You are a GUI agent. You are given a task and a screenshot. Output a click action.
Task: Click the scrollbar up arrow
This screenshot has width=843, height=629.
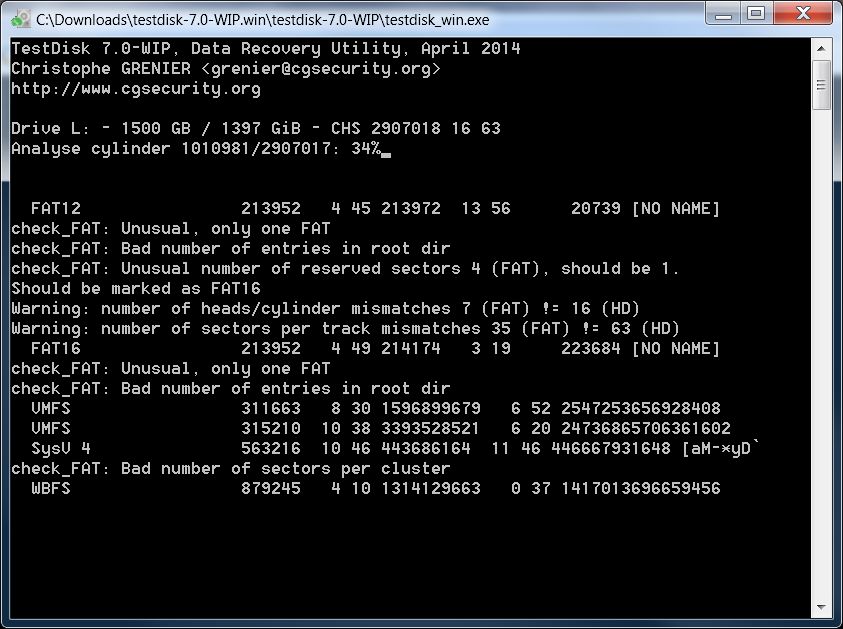coord(821,48)
